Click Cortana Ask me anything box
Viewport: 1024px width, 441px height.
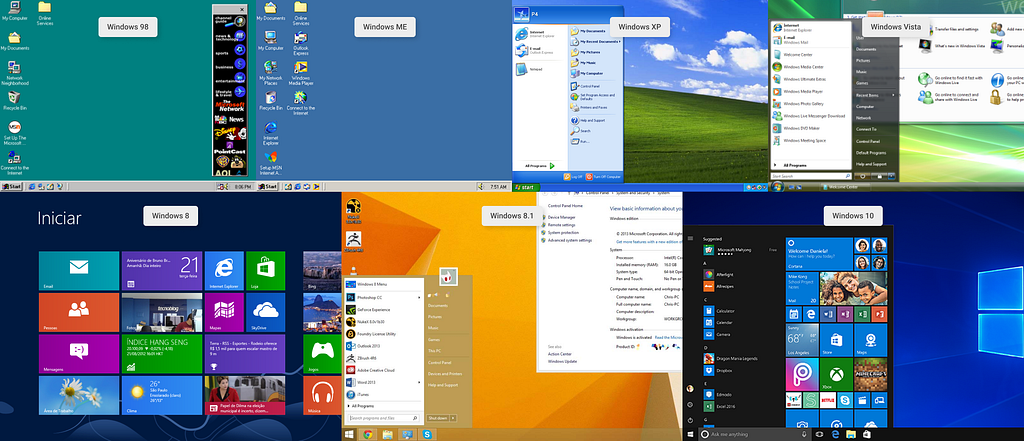pyautogui.click(x=754, y=434)
